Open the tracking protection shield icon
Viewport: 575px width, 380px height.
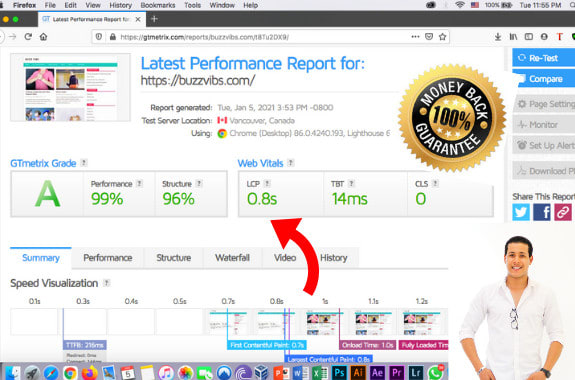pyautogui.click(x=99, y=37)
